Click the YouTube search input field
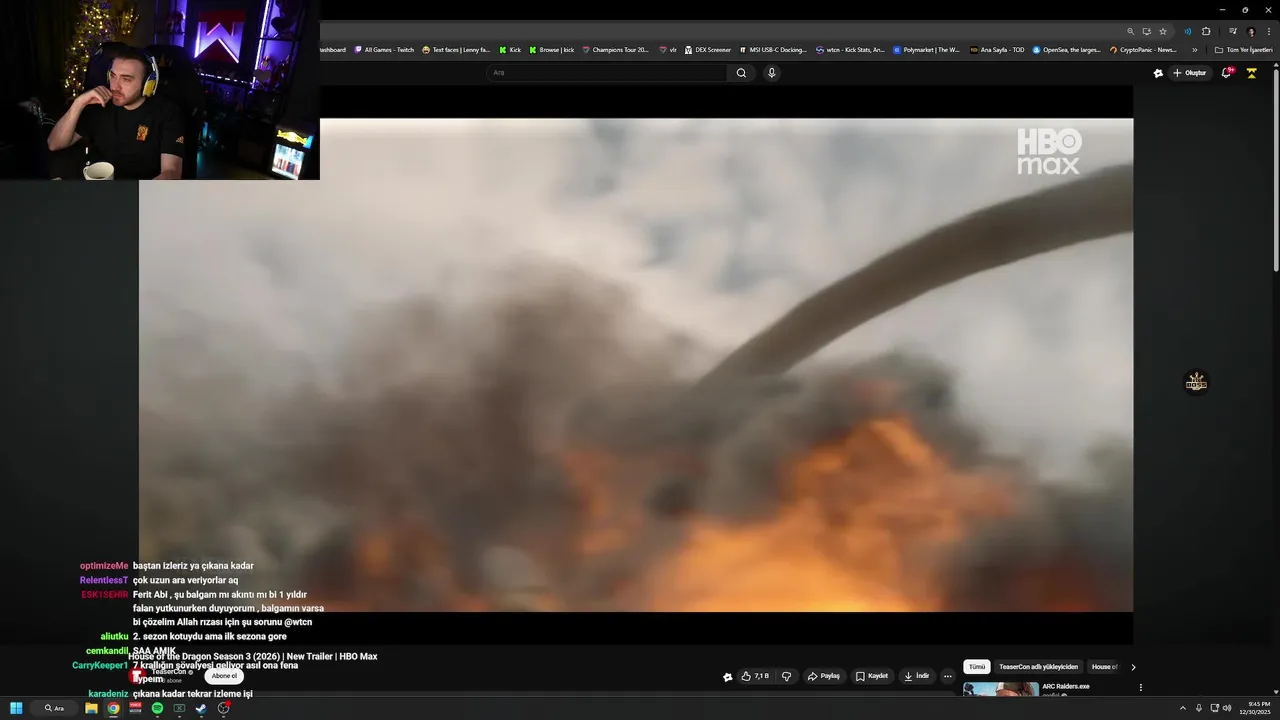Image resolution: width=1280 pixels, height=720 pixels. click(606, 73)
